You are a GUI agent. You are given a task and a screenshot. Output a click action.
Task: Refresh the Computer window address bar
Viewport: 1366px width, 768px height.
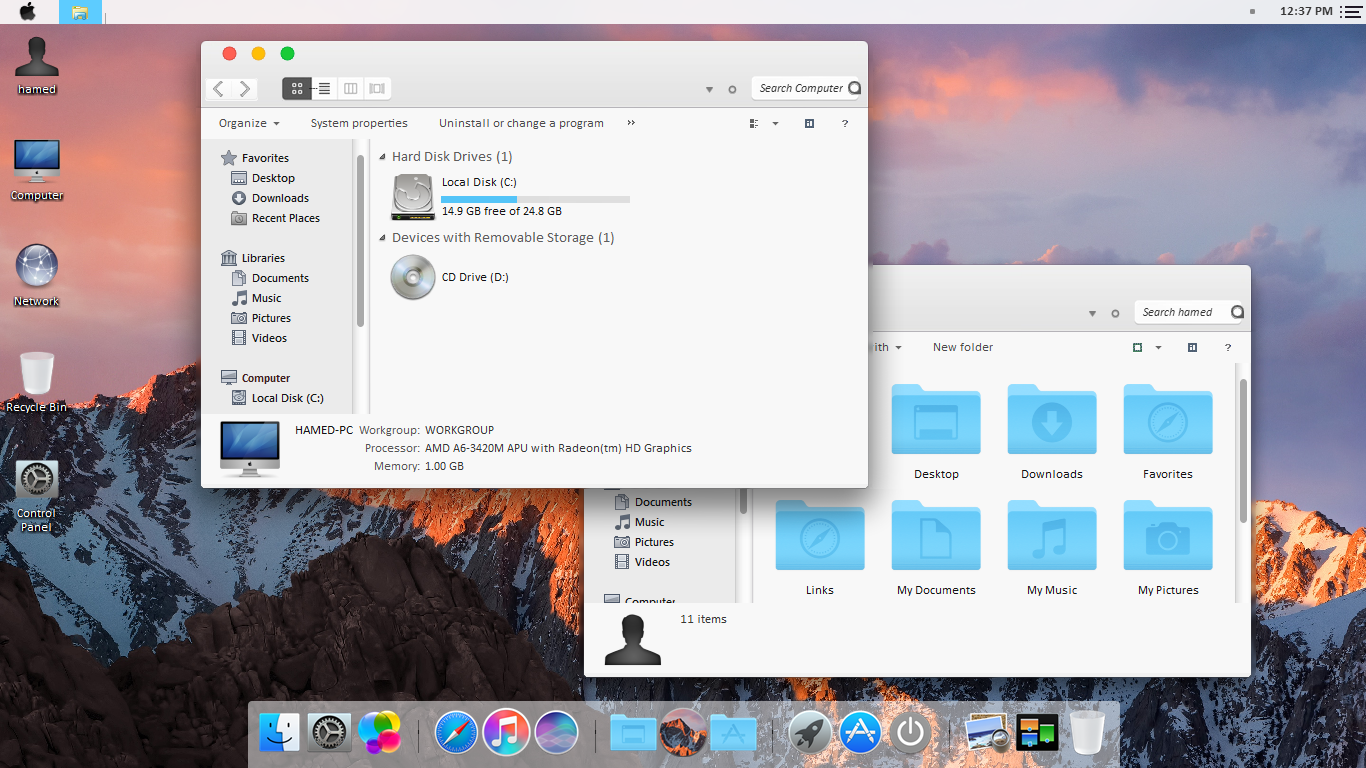click(732, 89)
